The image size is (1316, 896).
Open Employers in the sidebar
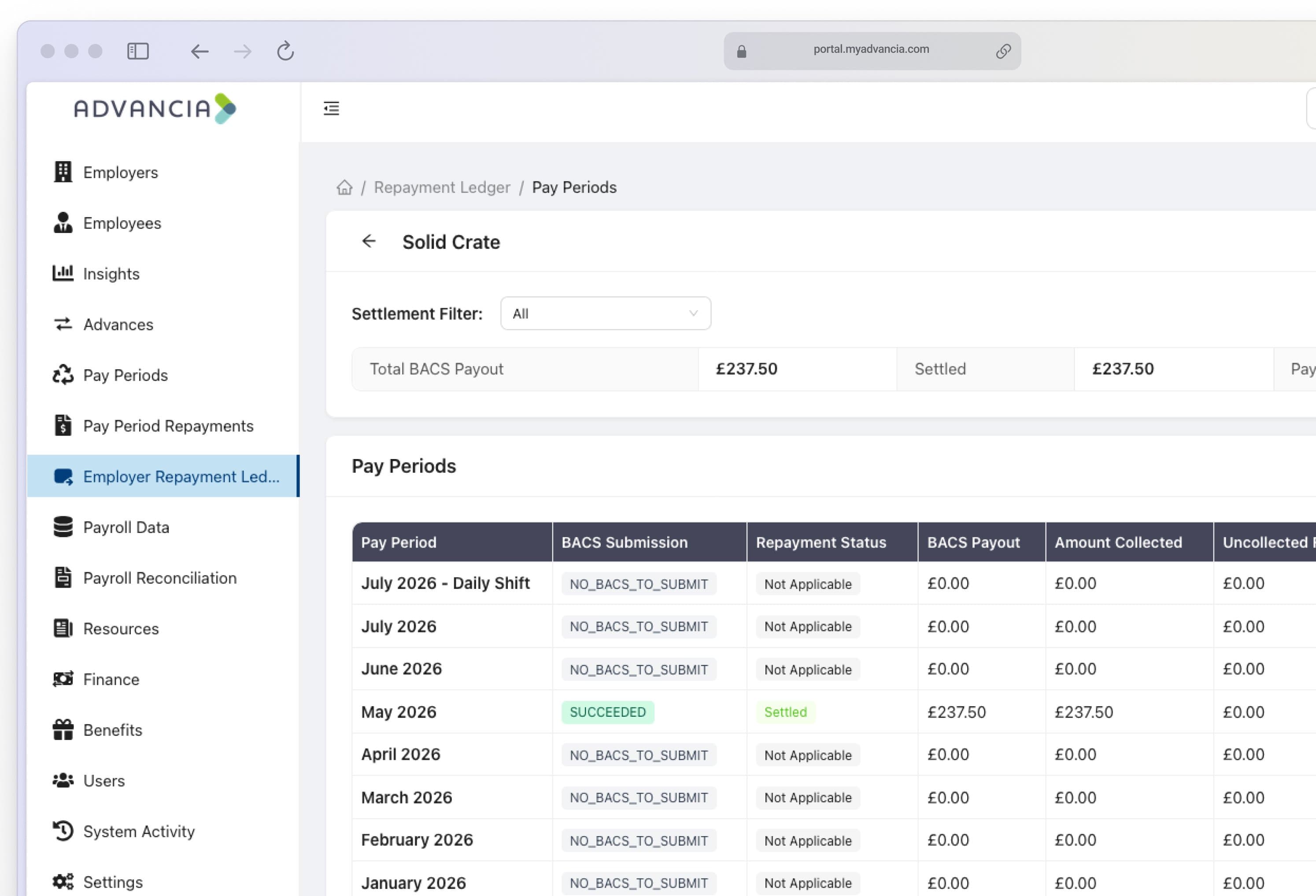click(x=163, y=172)
